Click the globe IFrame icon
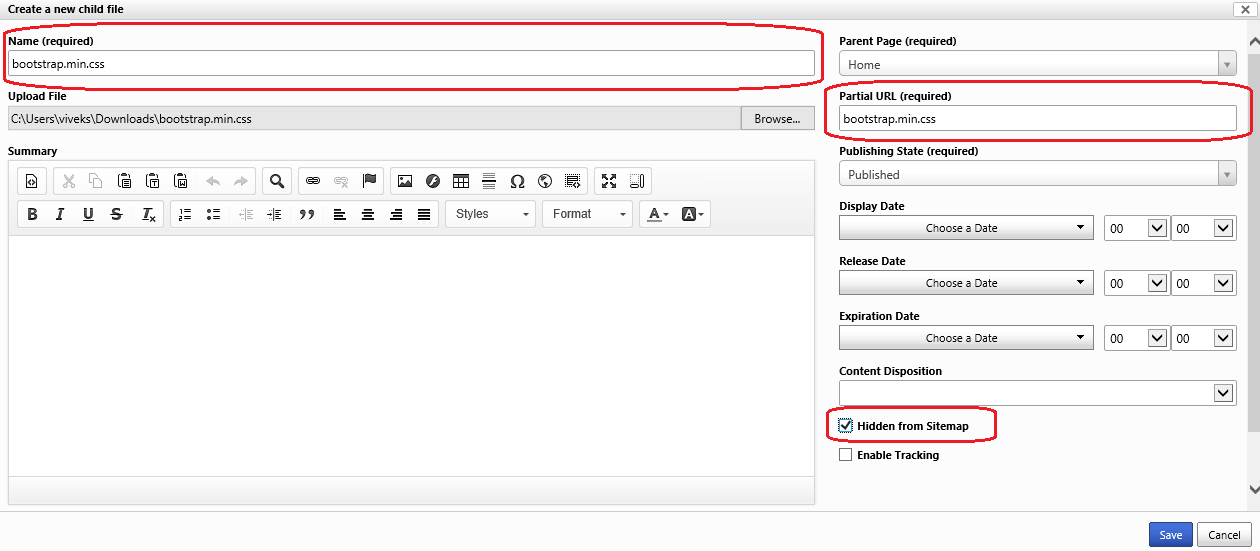Image resolution: width=1260 pixels, height=551 pixels. coord(545,181)
